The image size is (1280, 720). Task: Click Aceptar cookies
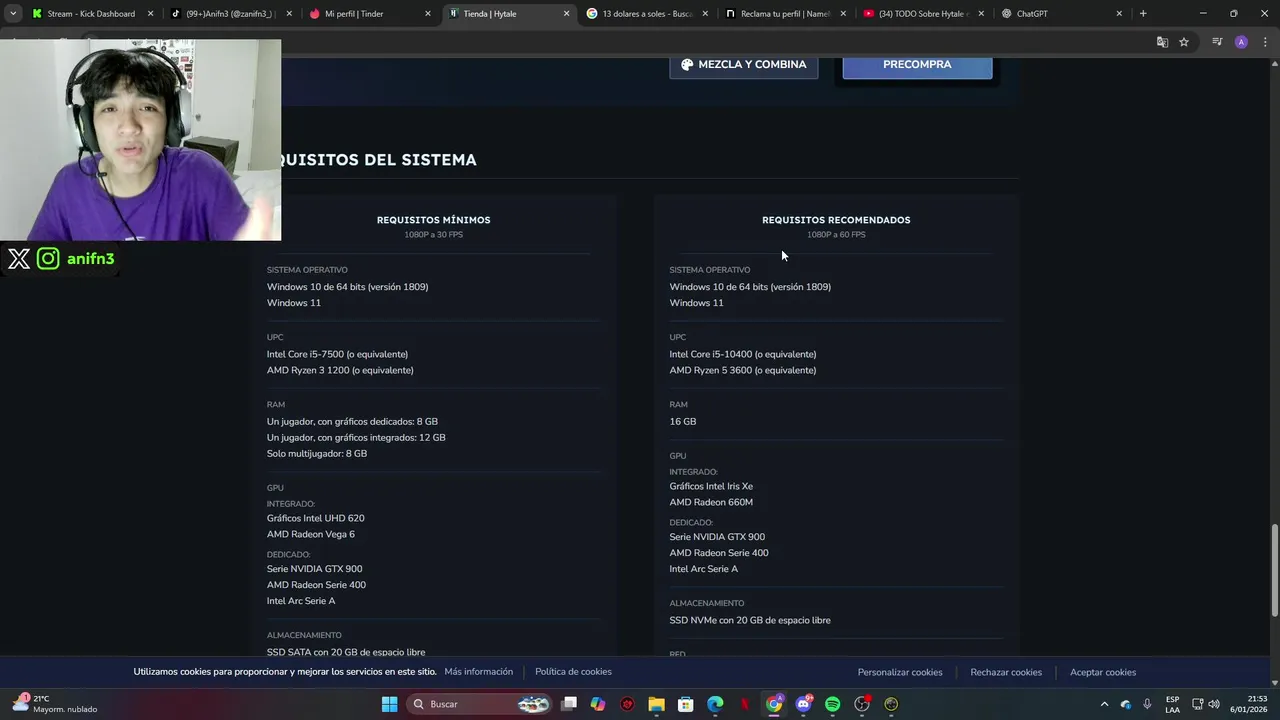pyautogui.click(x=1103, y=672)
